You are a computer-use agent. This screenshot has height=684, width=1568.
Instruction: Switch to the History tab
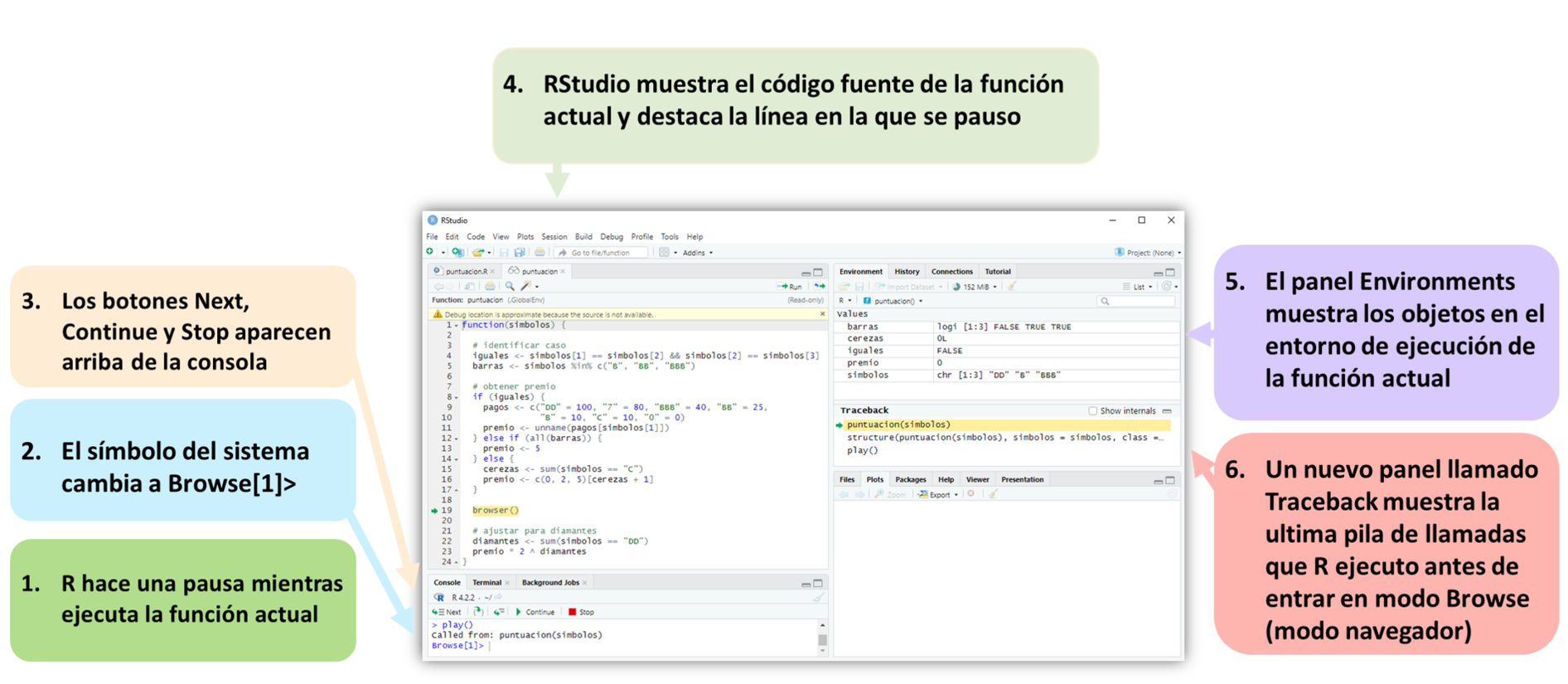pos(907,272)
